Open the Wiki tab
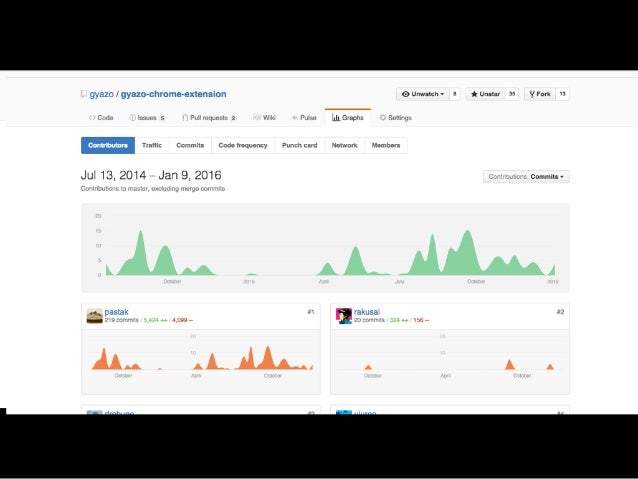Viewport: 638px width, 479px height. (264, 118)
